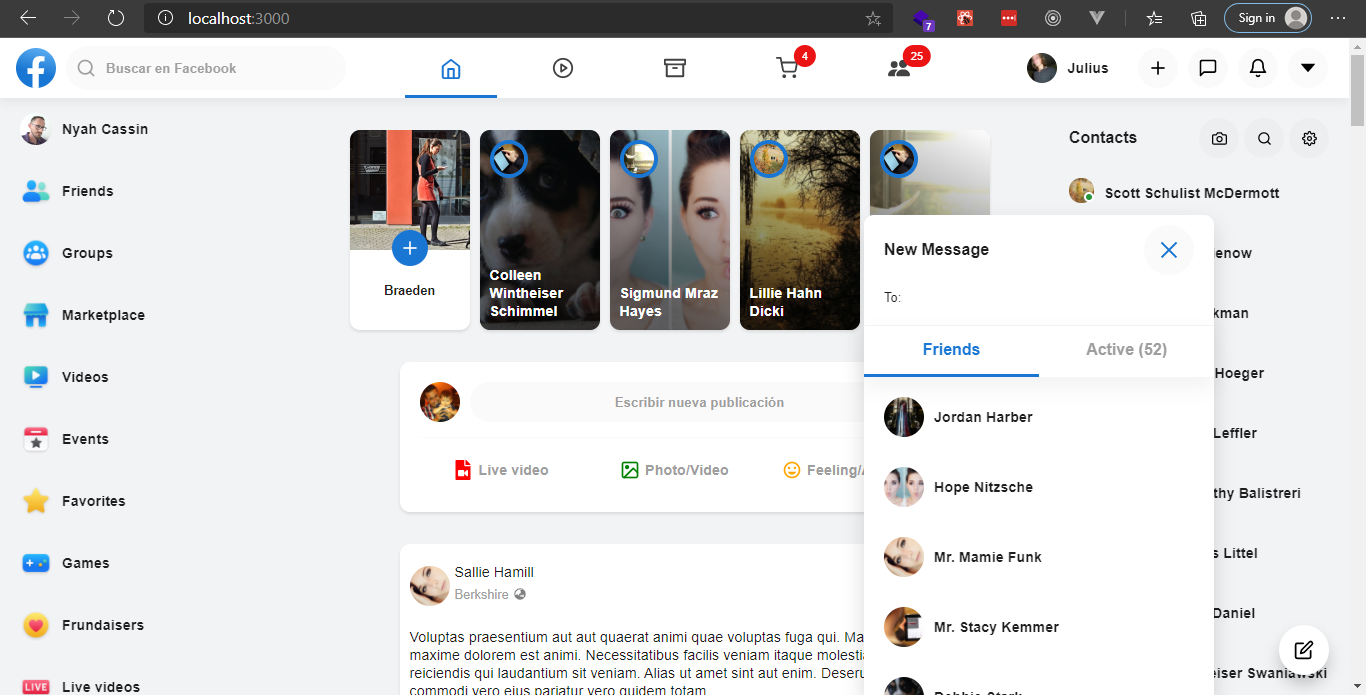Open the Home feed tab
Image resolution: width=1366 pixels, height=695 pixels.
(x=451, y=68)
